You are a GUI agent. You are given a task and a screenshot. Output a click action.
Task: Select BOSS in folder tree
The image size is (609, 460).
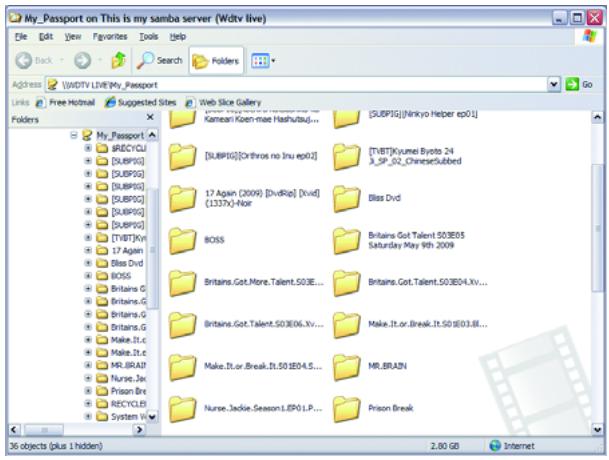[121, 276]
